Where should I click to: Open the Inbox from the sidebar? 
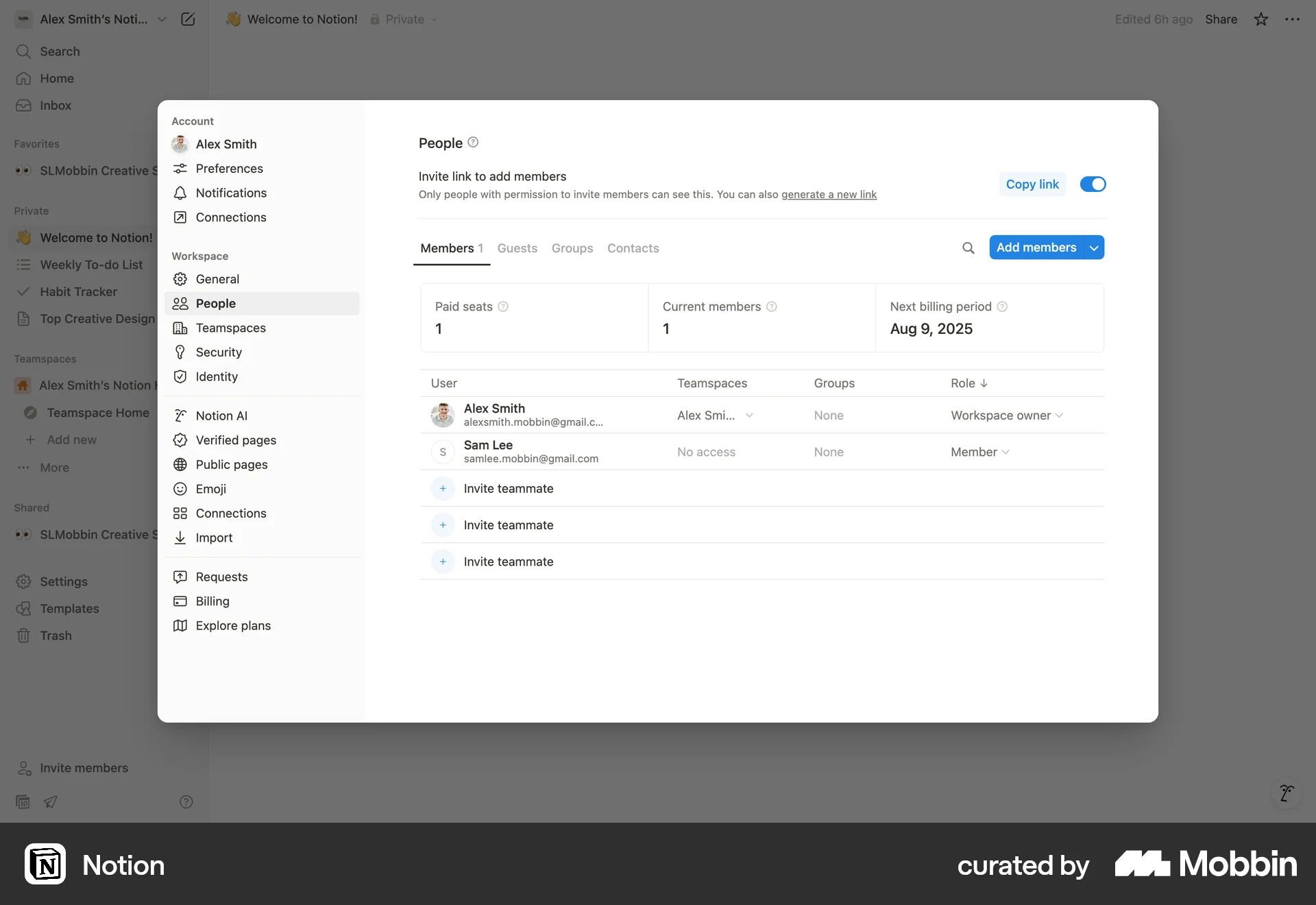tap(55, 105)
